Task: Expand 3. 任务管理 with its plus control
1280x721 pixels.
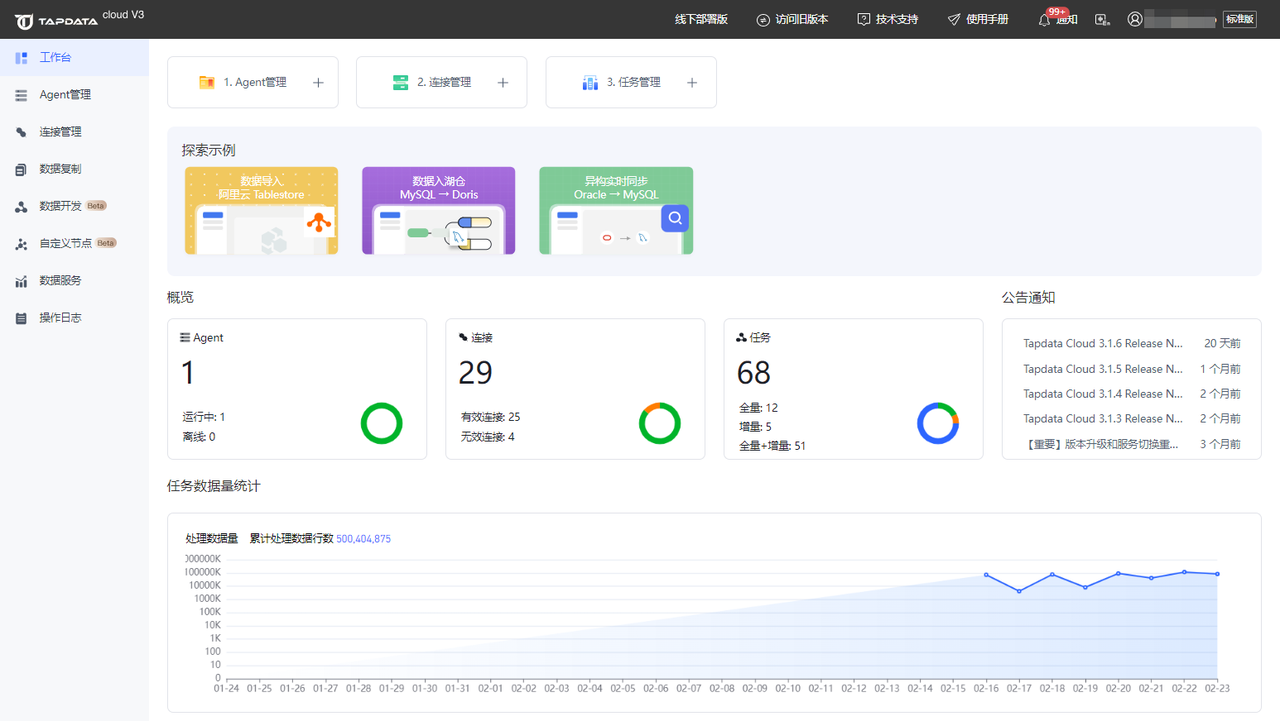Action: (691, 82)
